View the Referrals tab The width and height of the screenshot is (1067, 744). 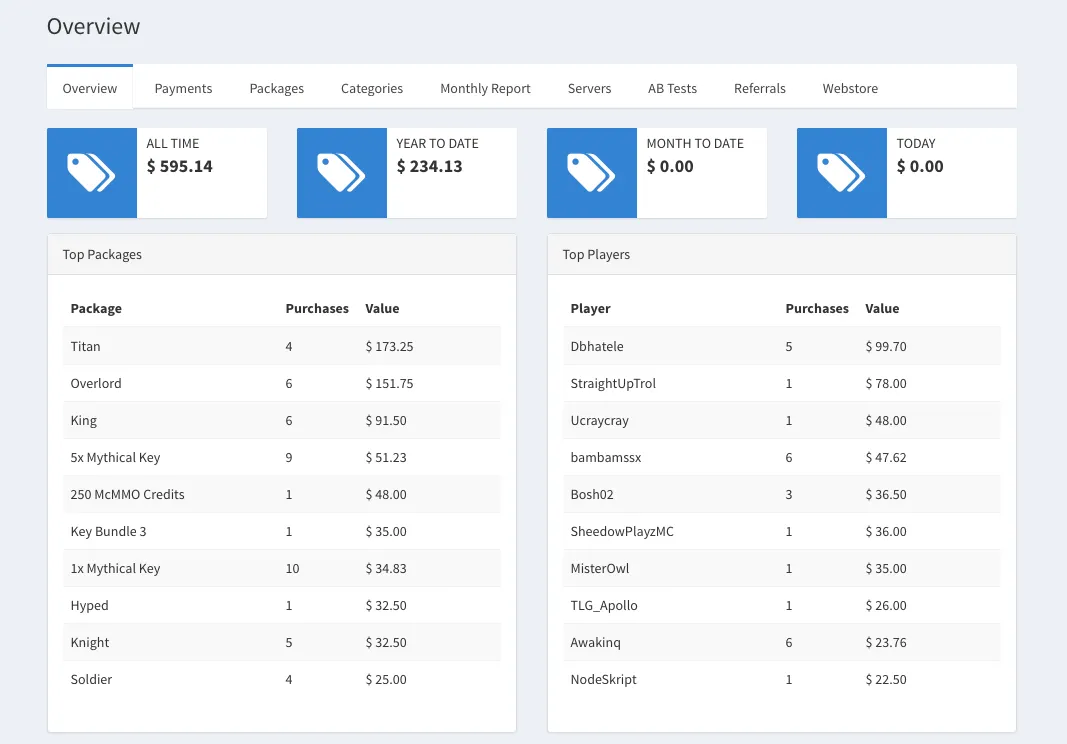pyautogui.click(x=759, y=88)
